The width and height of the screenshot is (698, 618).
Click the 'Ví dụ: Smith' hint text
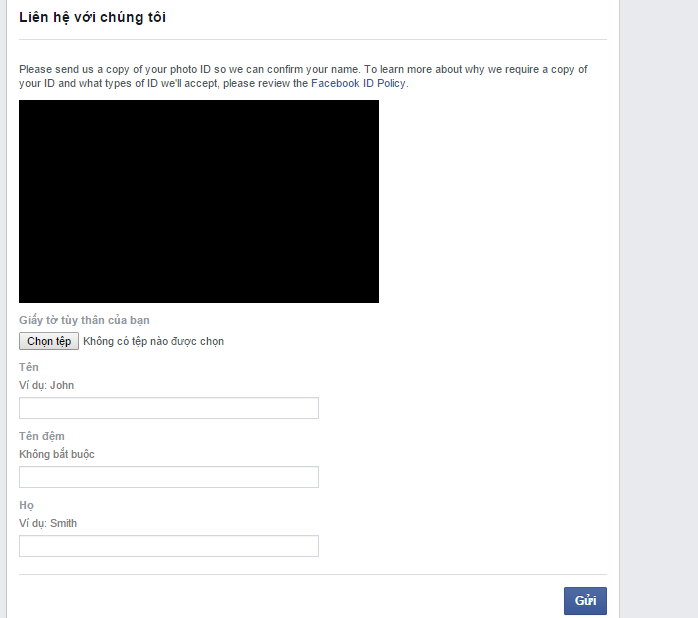tap(48, 523)
